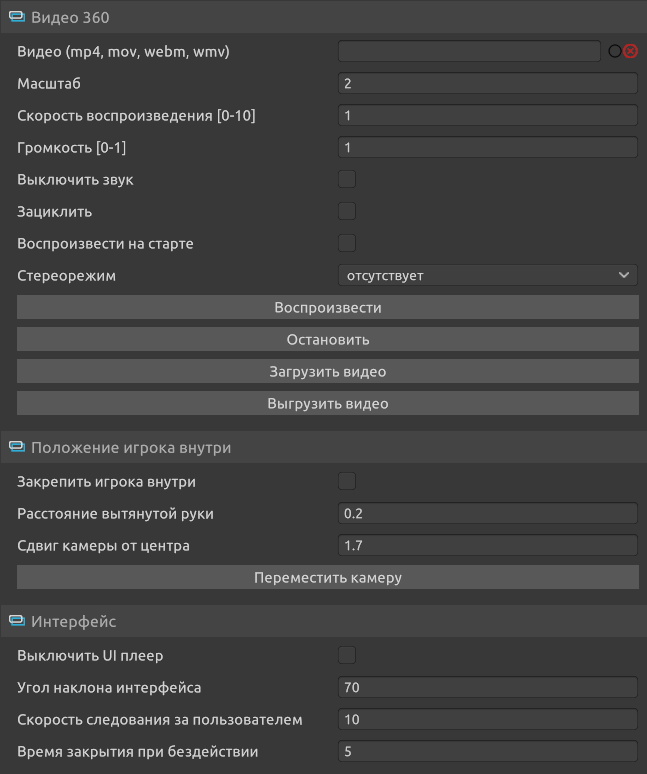Collapse the Интерфейс section header
This screenshot has height=774, width=647.
pos(73,622)
